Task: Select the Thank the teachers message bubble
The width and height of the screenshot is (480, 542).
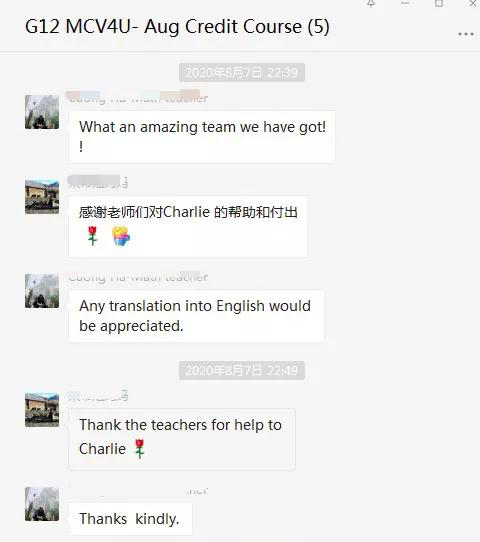Action: click(182, 439)
